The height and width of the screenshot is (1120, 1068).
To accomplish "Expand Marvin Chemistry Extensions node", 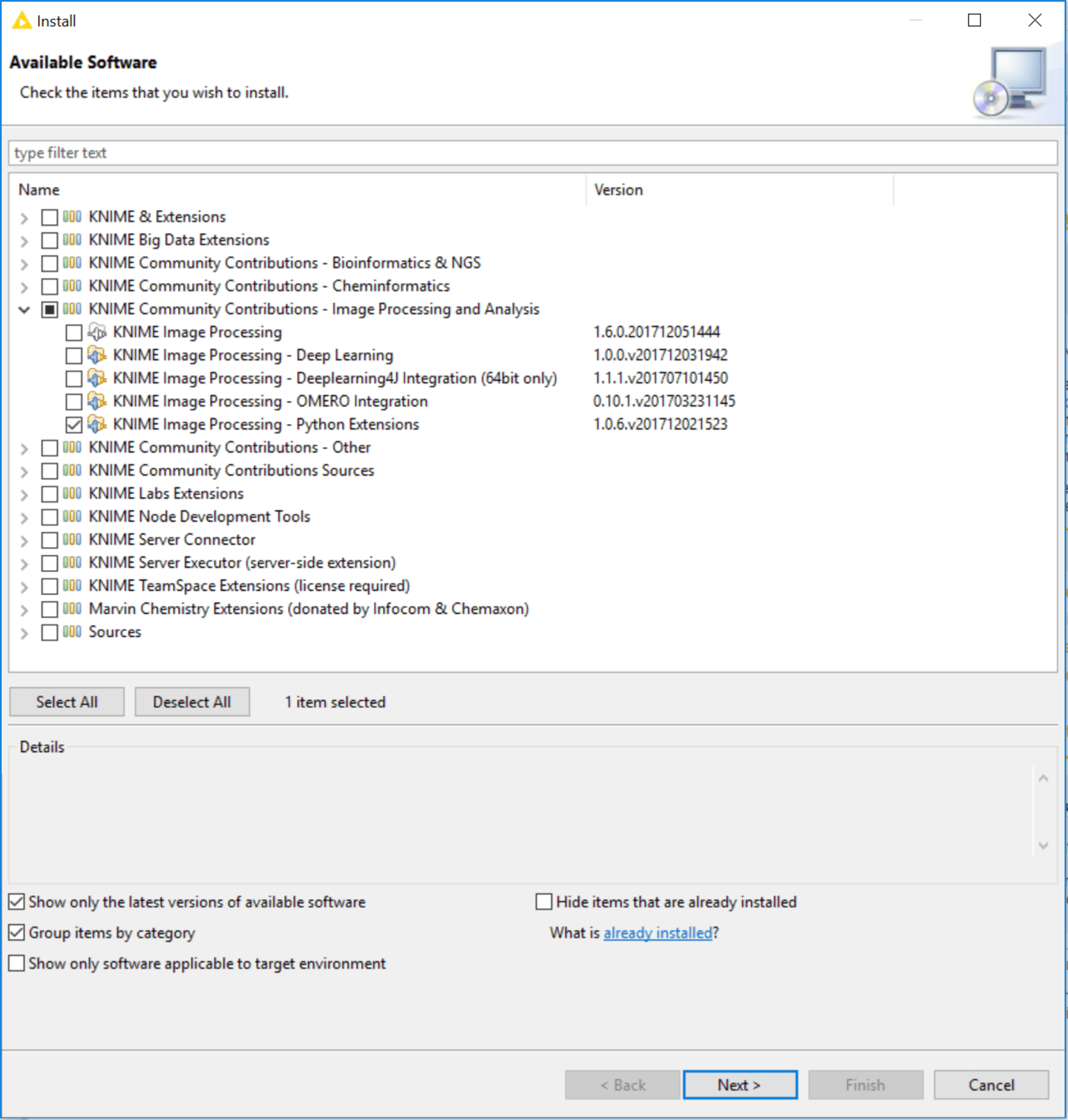I will (24, 610).
